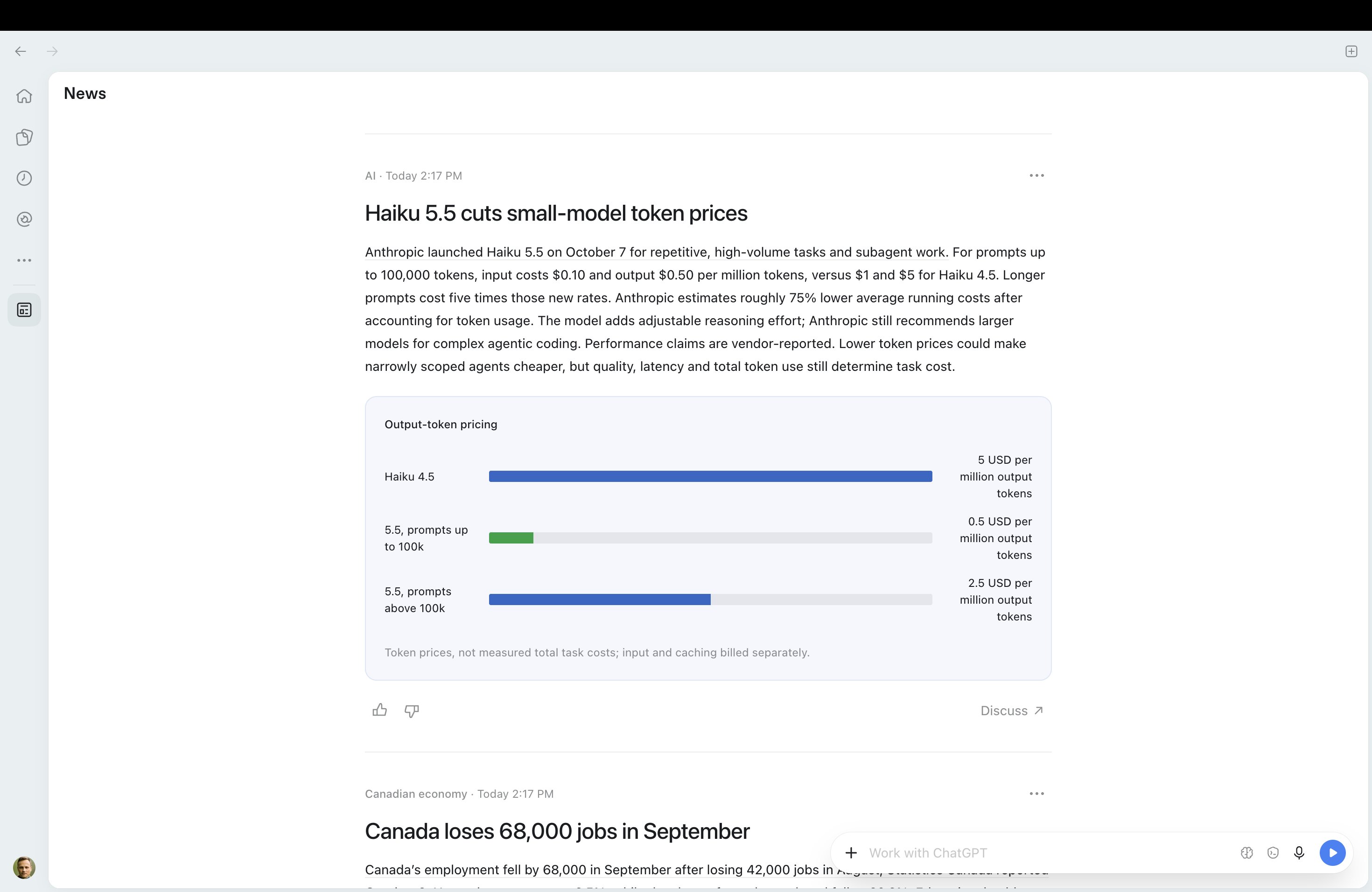The height and width of the screenshot is (892, 1372).
Task: Open Discuss for the Haiku article
Action: coord(1012,711)
